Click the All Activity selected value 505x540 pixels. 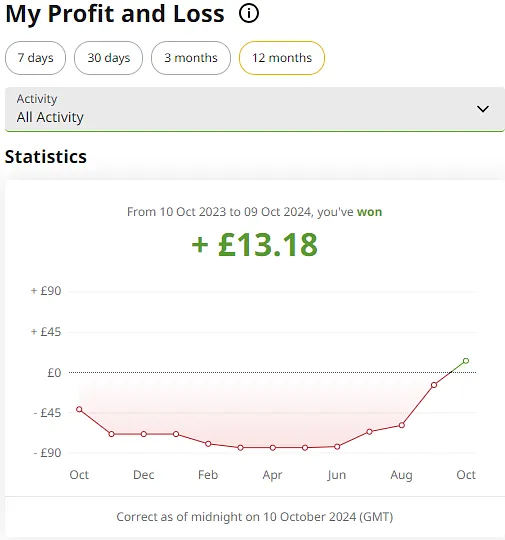(x=50, y=117)
